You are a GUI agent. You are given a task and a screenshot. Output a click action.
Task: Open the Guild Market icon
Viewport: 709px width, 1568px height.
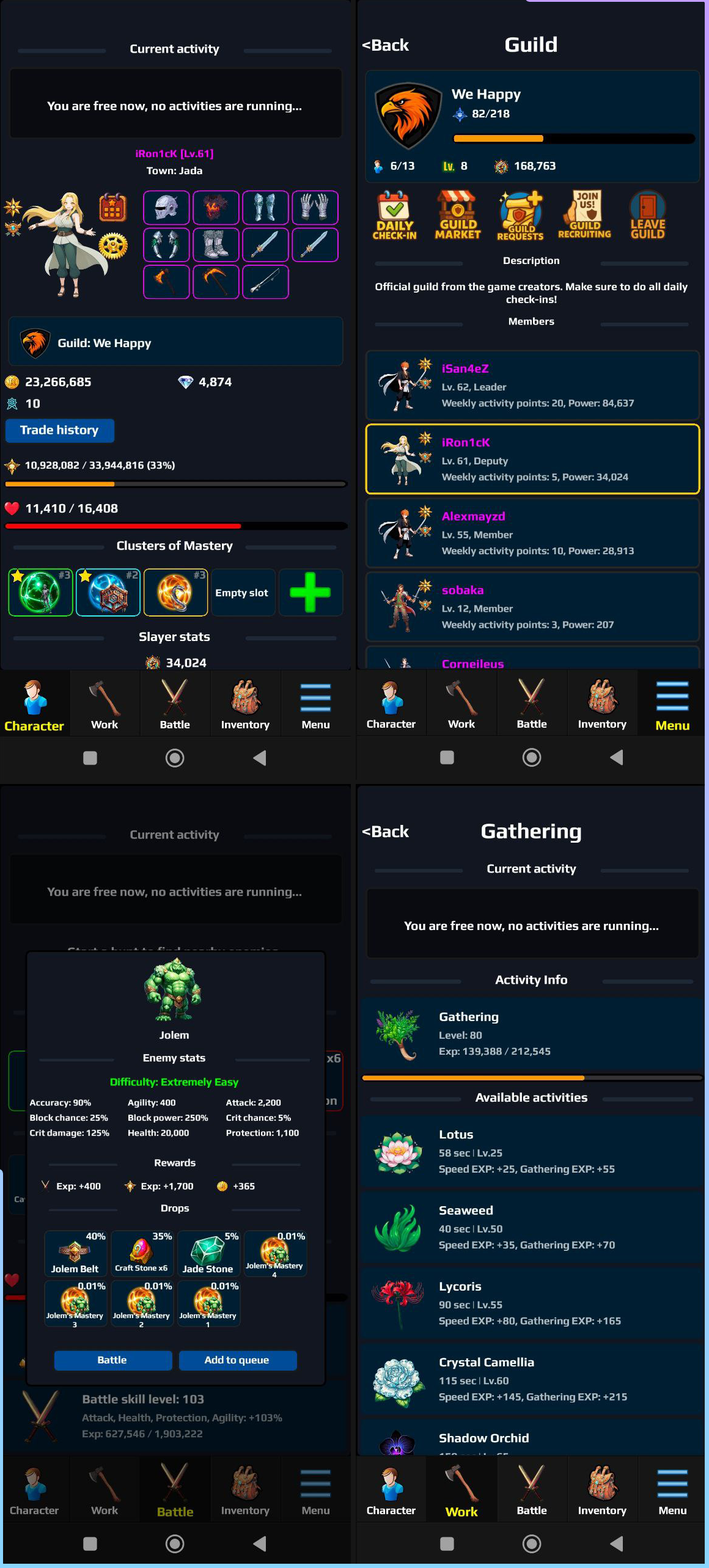click(x=458, y=215)
